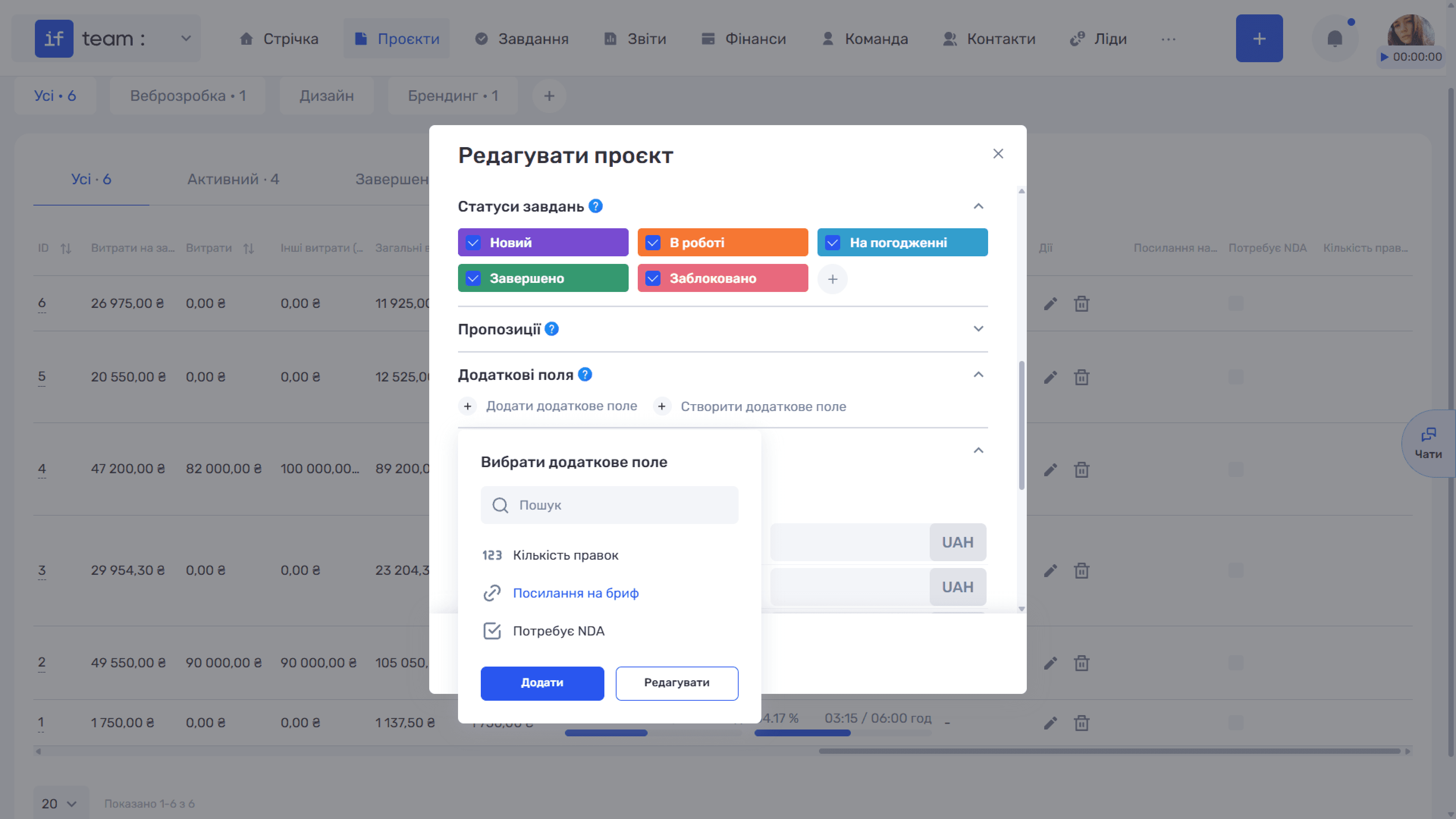This screenshot has width=1456, height=819.
Task: Open the more navigation items menu
Action: pyautogui.click(x=1168, y=39)
